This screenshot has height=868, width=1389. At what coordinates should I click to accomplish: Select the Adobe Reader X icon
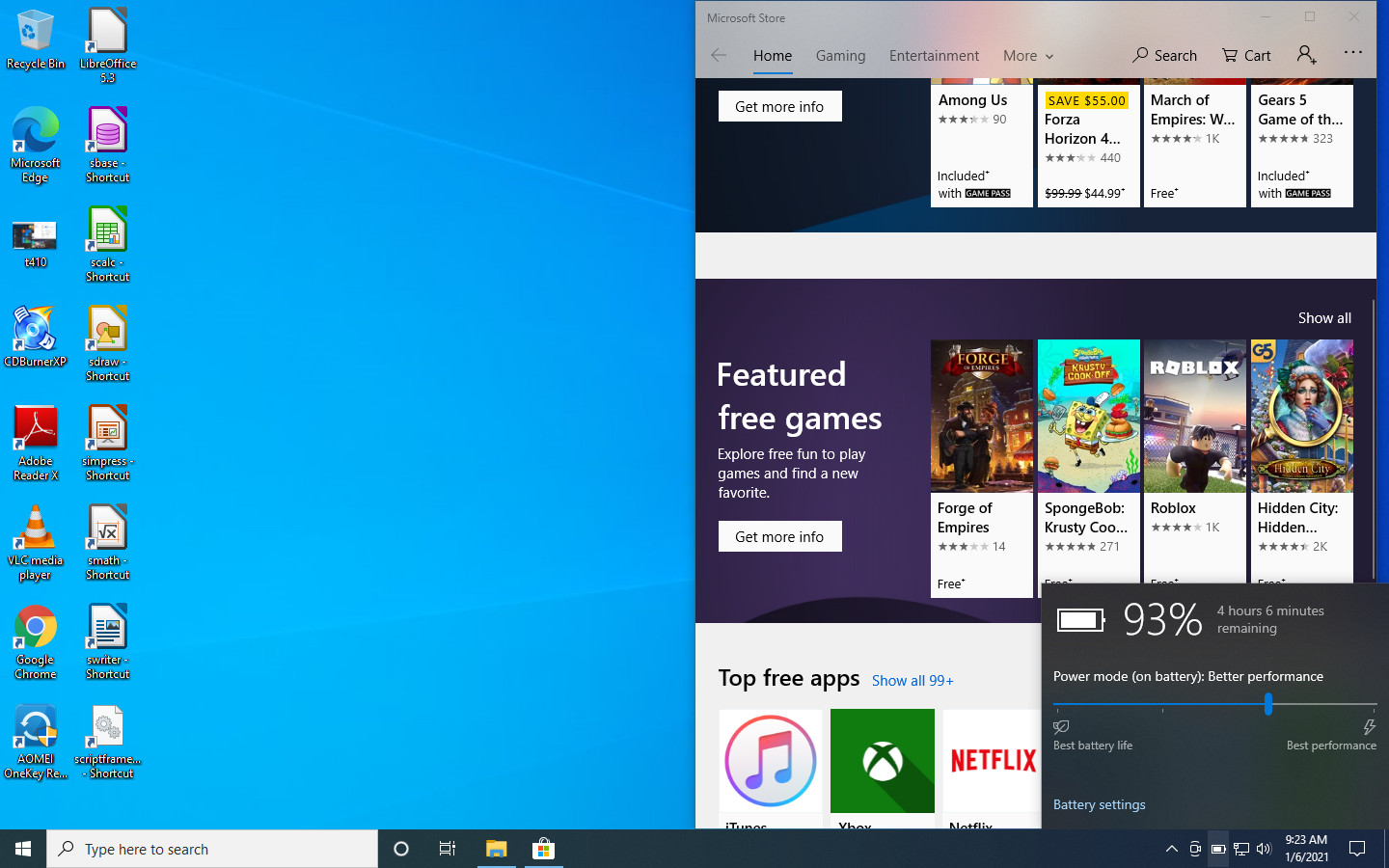coord(36,443)
